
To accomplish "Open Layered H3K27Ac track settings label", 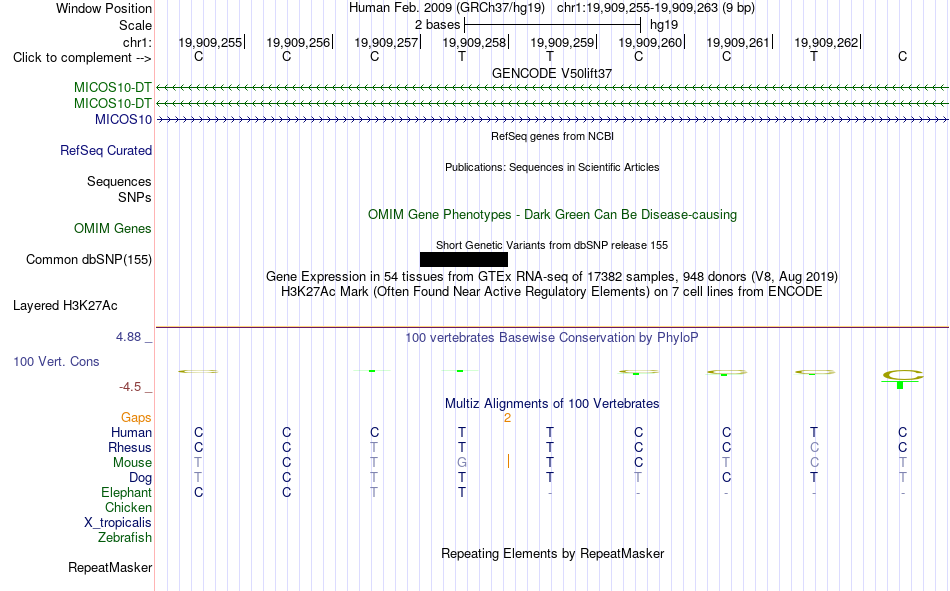I will point(65,306).
